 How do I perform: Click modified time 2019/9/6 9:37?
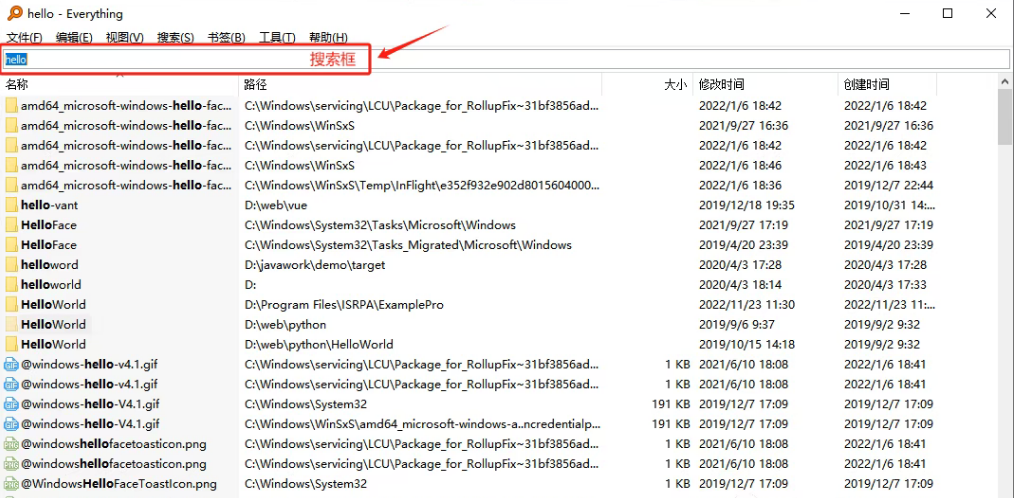(737, 324)
